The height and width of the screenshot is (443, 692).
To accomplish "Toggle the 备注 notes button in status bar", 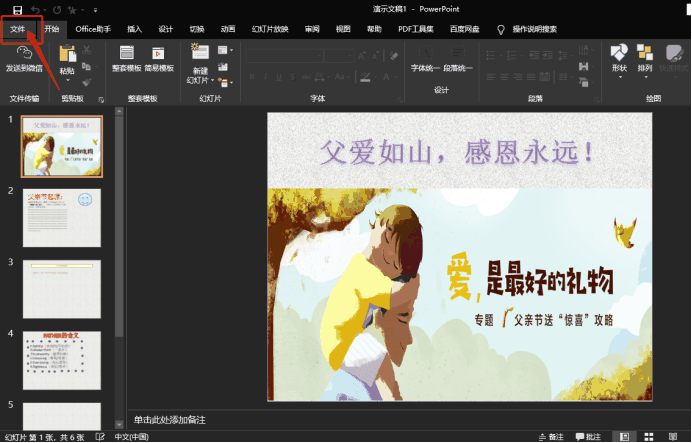I will pyautogui.click(x=551, y=437).
